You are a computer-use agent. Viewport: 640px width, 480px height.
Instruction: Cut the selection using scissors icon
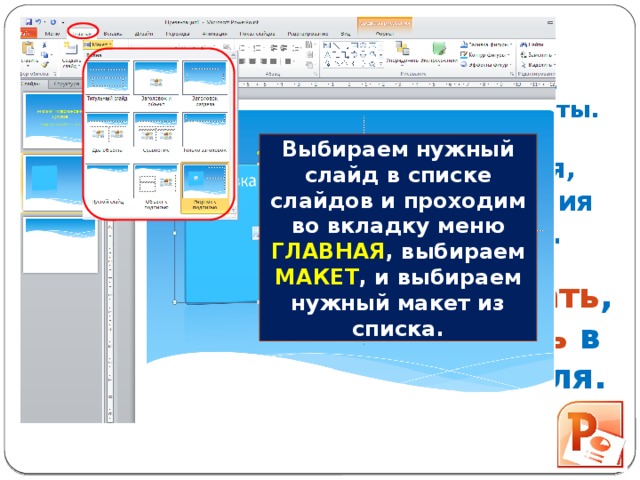(44, 44)
